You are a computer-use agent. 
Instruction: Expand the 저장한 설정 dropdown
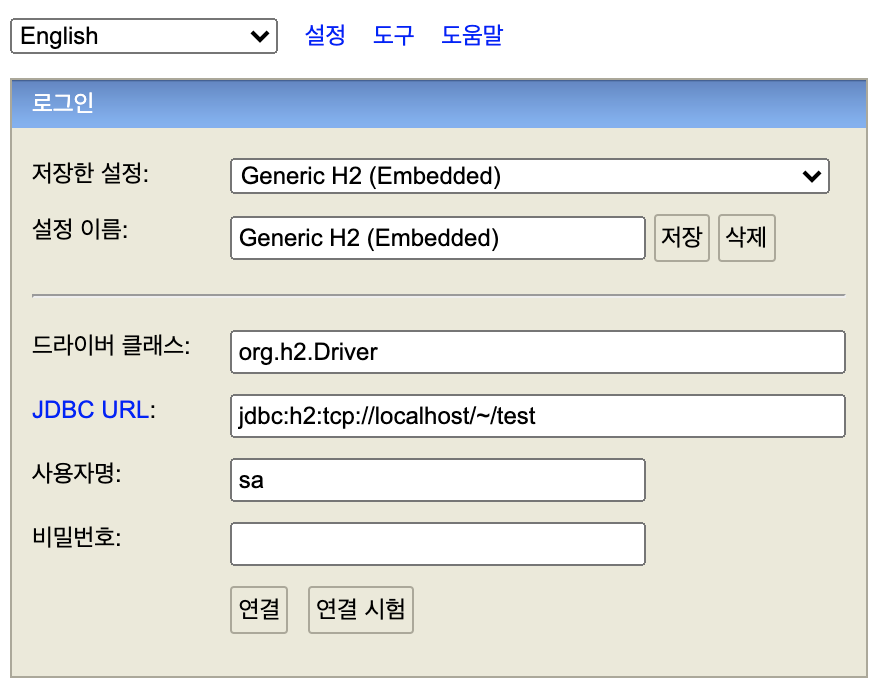coord(530,176)
